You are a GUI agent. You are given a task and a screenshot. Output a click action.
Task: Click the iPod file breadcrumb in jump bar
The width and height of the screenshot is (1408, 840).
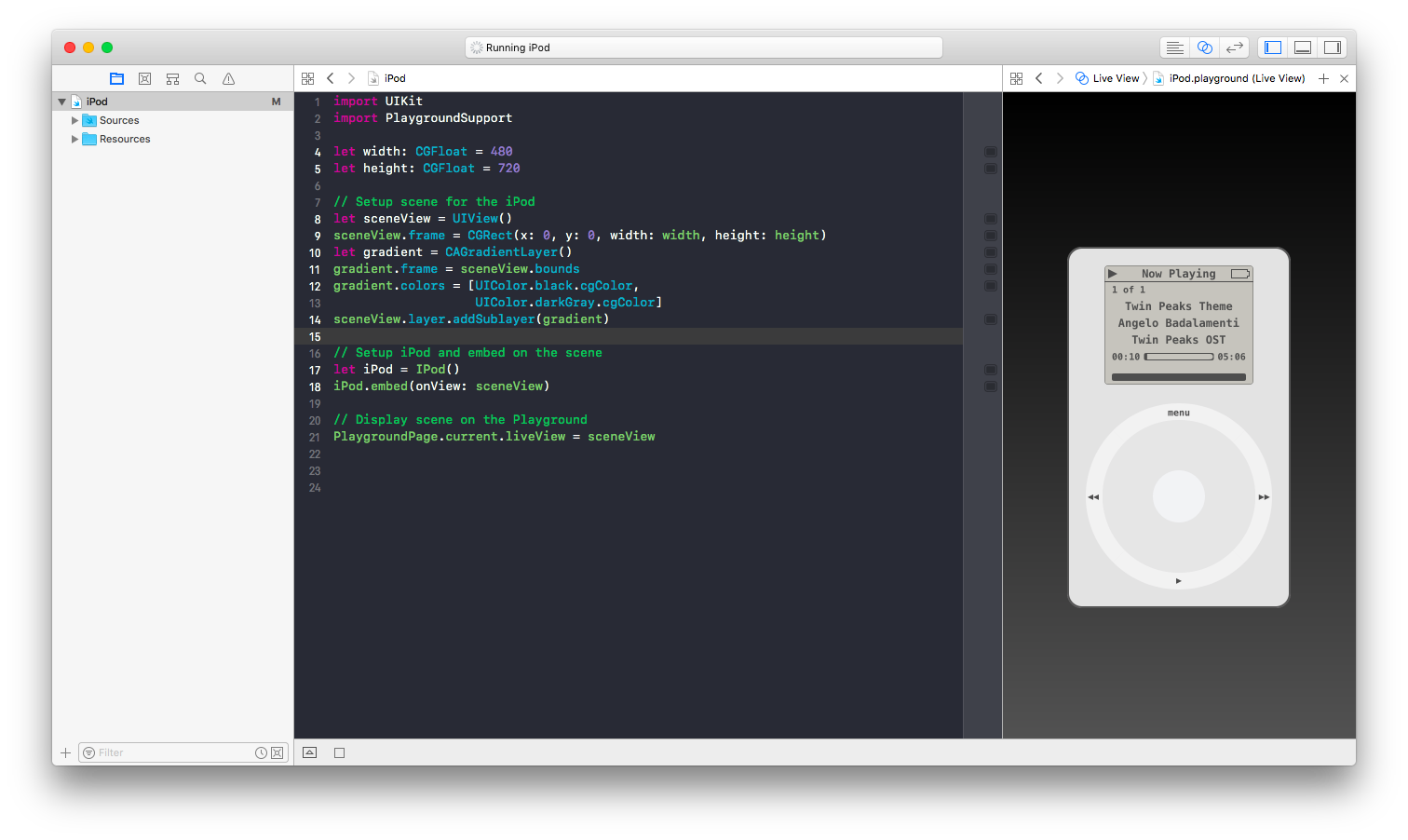tap(387, 79)
